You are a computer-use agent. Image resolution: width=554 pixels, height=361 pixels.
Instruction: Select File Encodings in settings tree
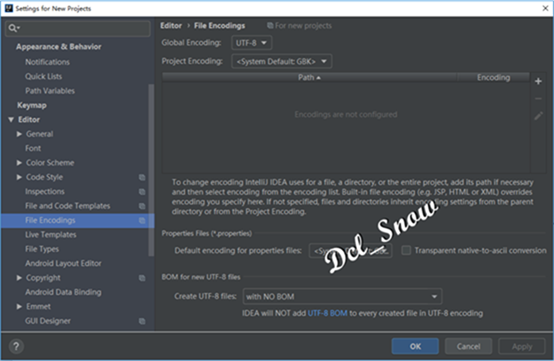click(78, 220)
